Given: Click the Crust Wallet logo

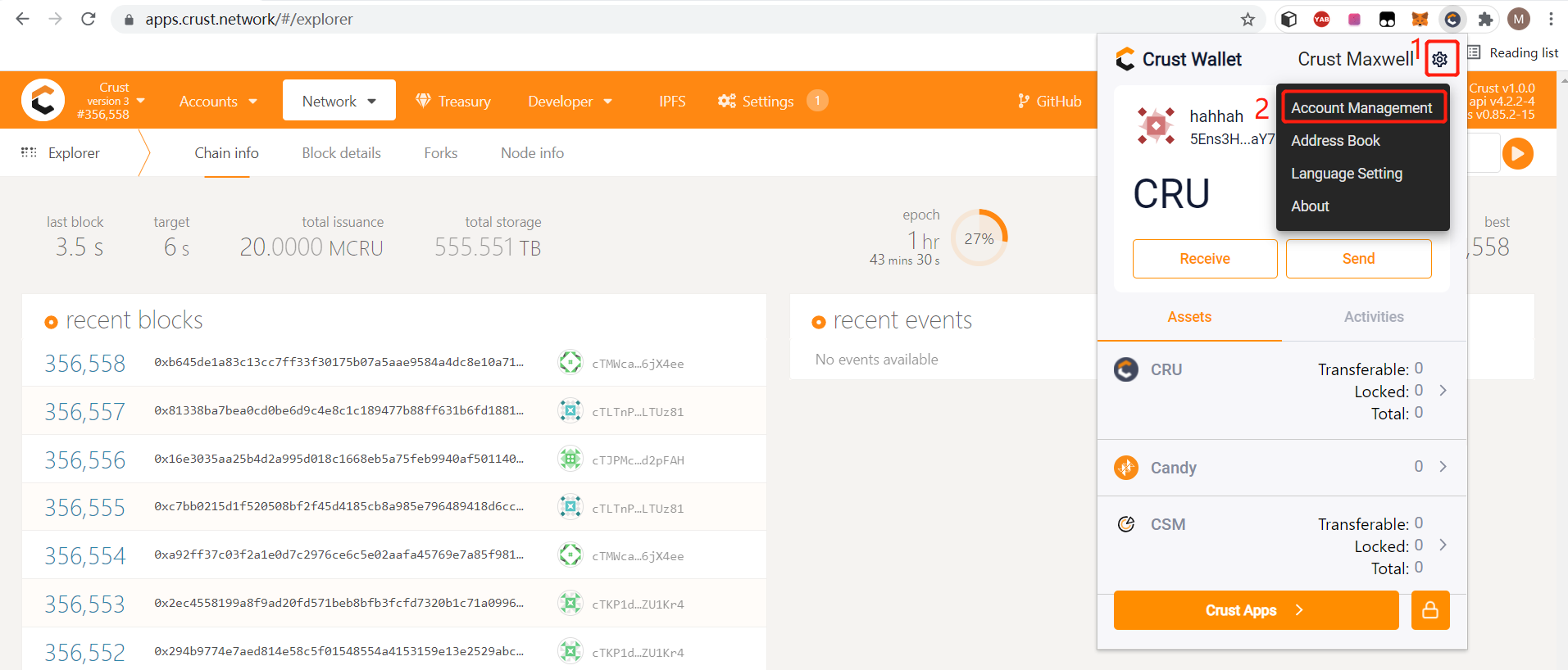Looking at the screenshot, I should (x=1125, y=59).
